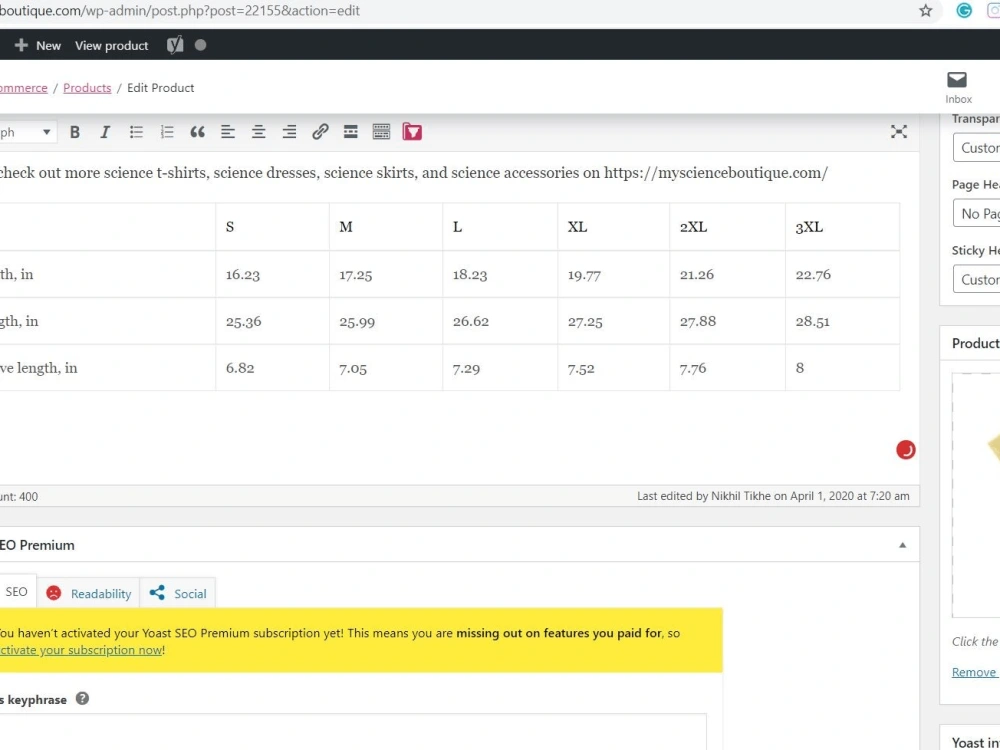Click the L size header cell
This screenshot has width=1000, height=750.
tap(500, 227)
